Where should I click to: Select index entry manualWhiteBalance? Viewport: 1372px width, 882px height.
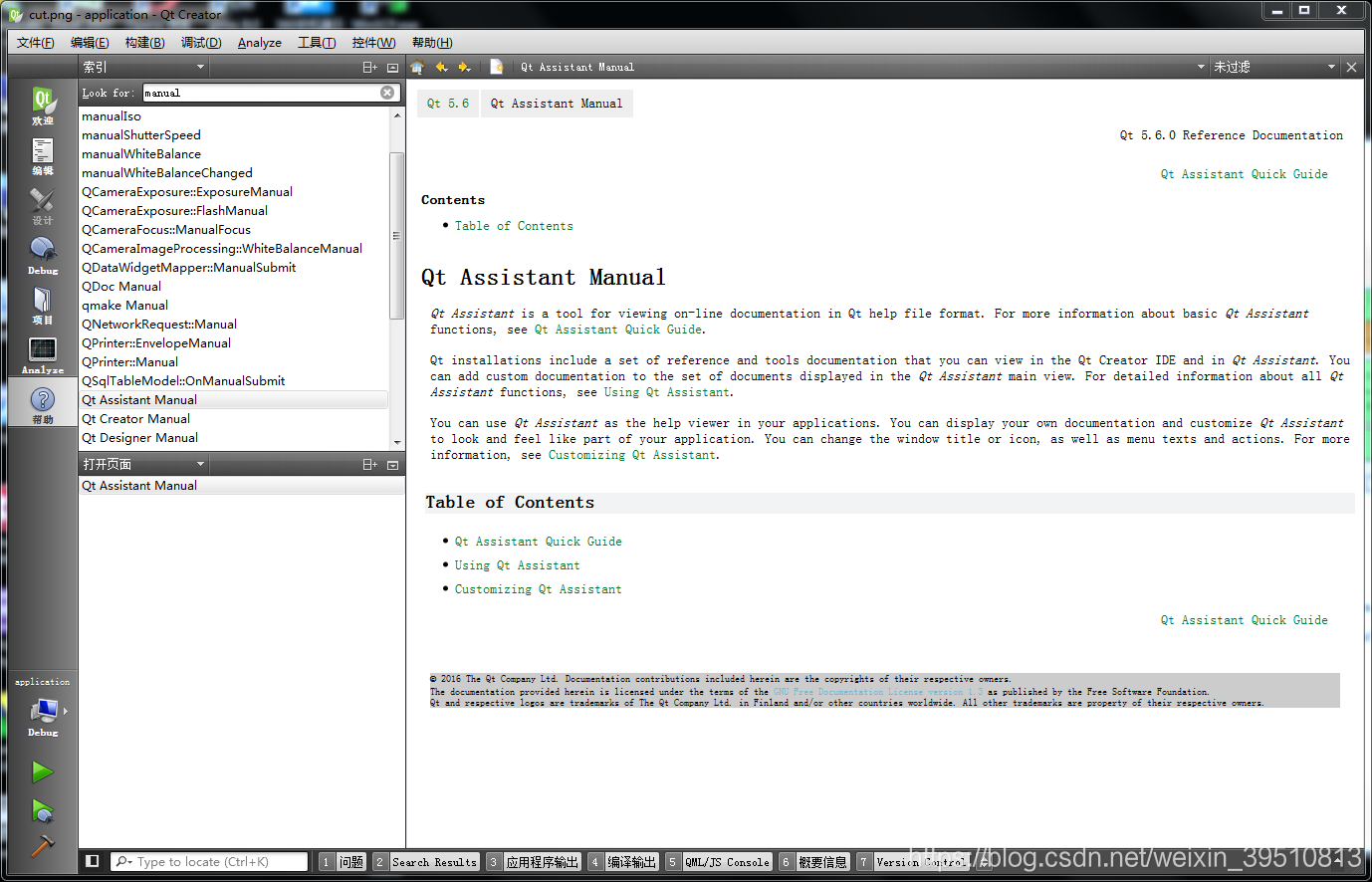[141, 154]
